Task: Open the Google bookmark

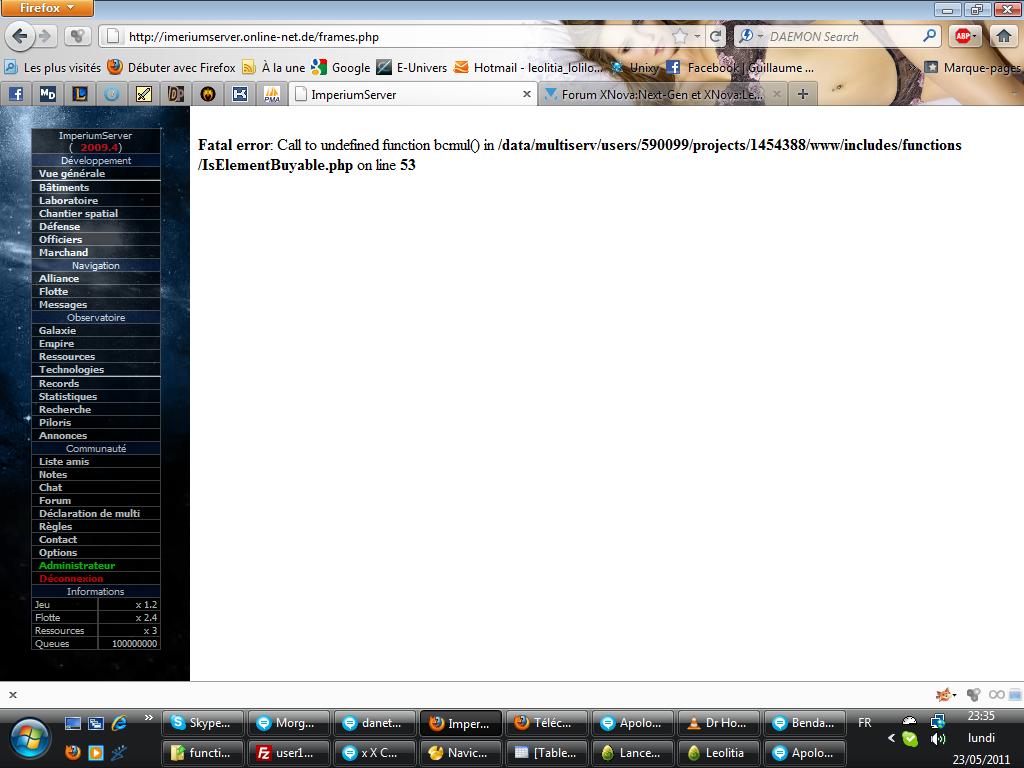Action: point(341,67)
